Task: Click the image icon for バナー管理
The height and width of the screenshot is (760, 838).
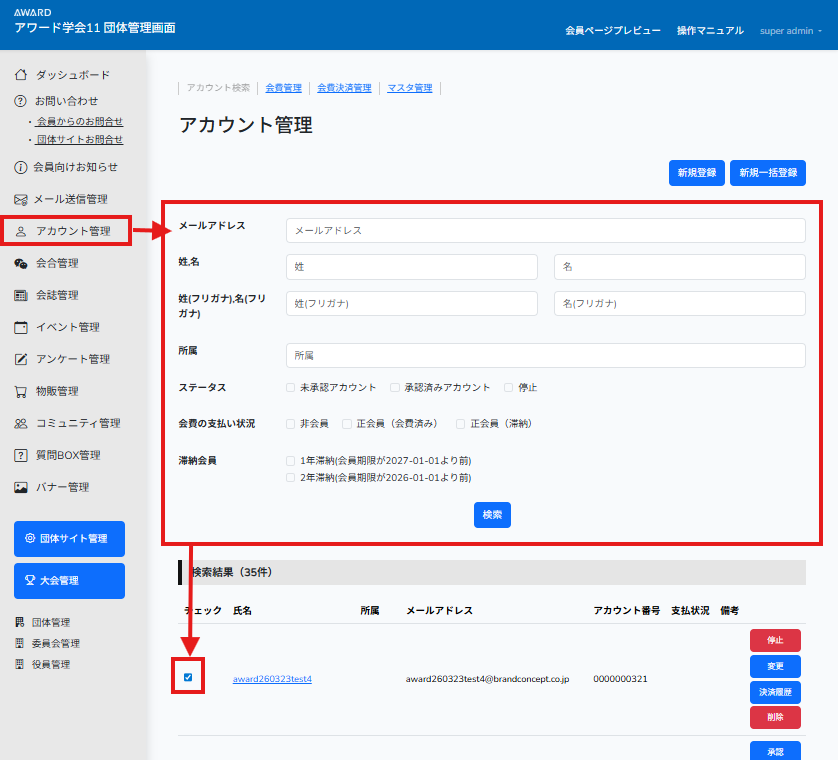Action: click(21, 487)
